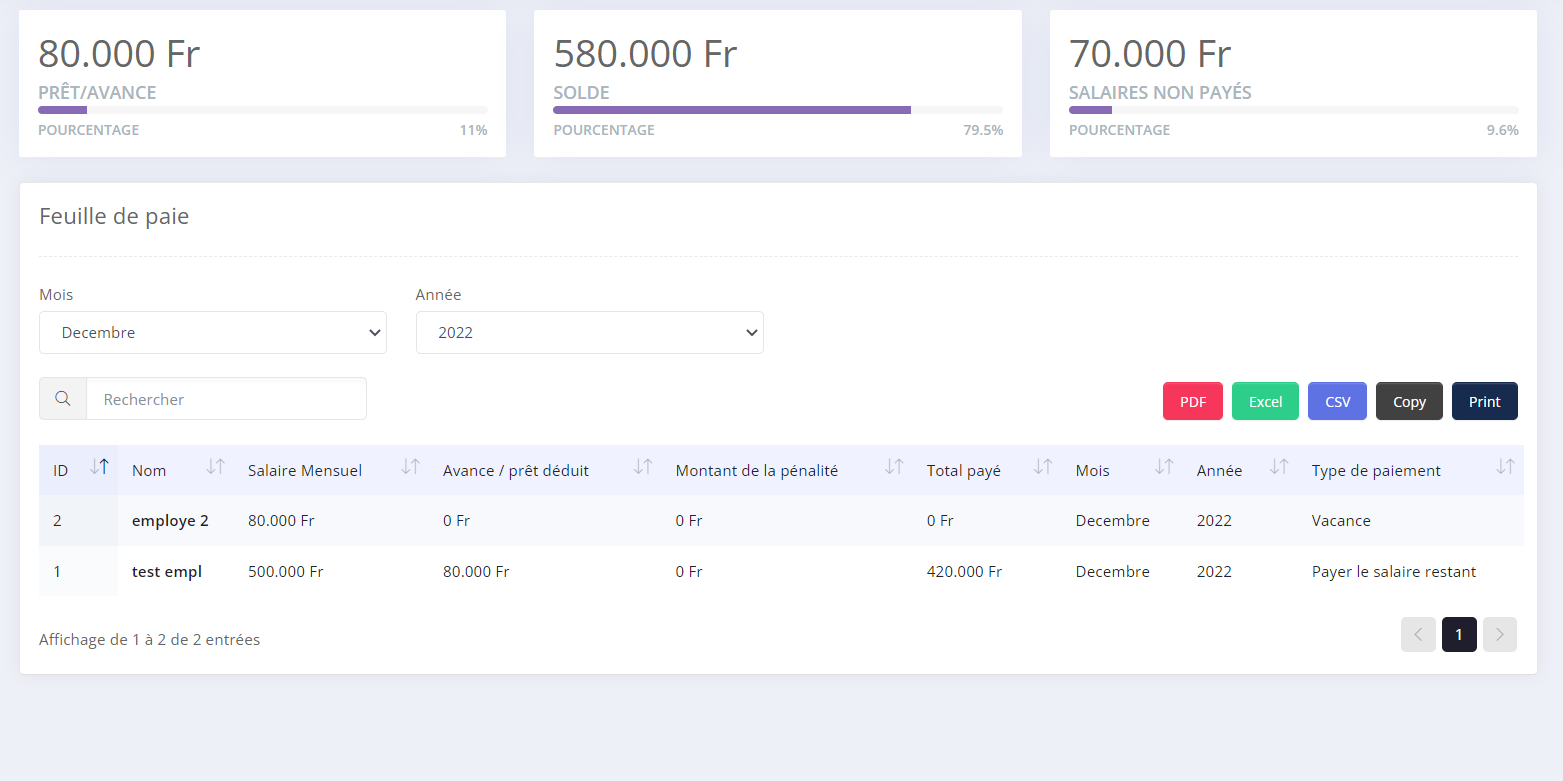Sort by Année column arrows
This screenshot has width=1563, height=781.
(1278, 467)
